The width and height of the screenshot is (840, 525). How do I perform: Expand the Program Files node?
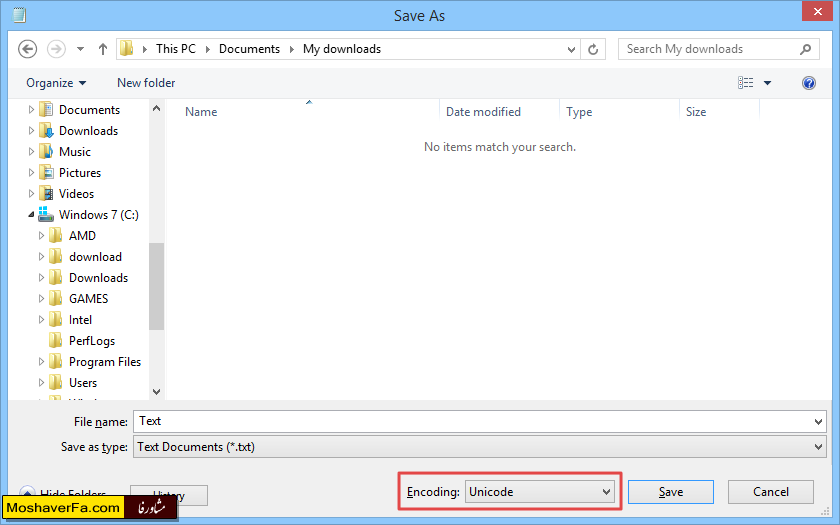click(41, 362)
